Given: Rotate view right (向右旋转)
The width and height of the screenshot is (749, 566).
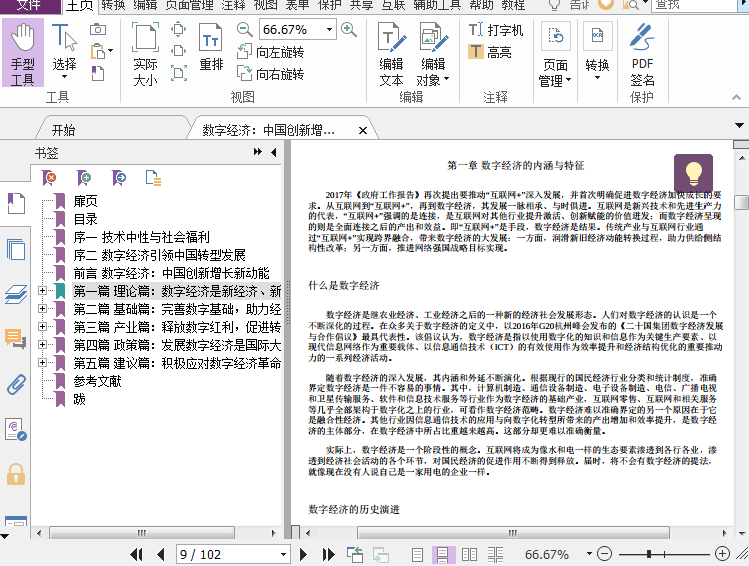Looking at the screenshot, I should [270, 74].
